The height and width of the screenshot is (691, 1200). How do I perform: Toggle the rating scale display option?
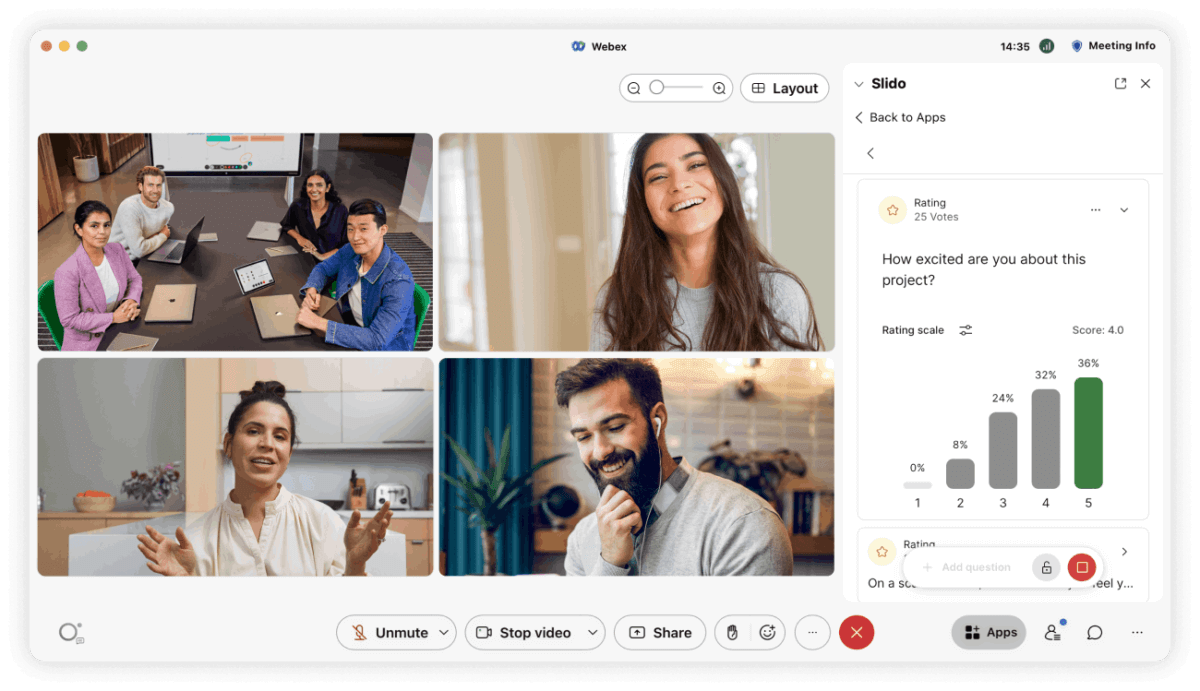pos(965,330)
